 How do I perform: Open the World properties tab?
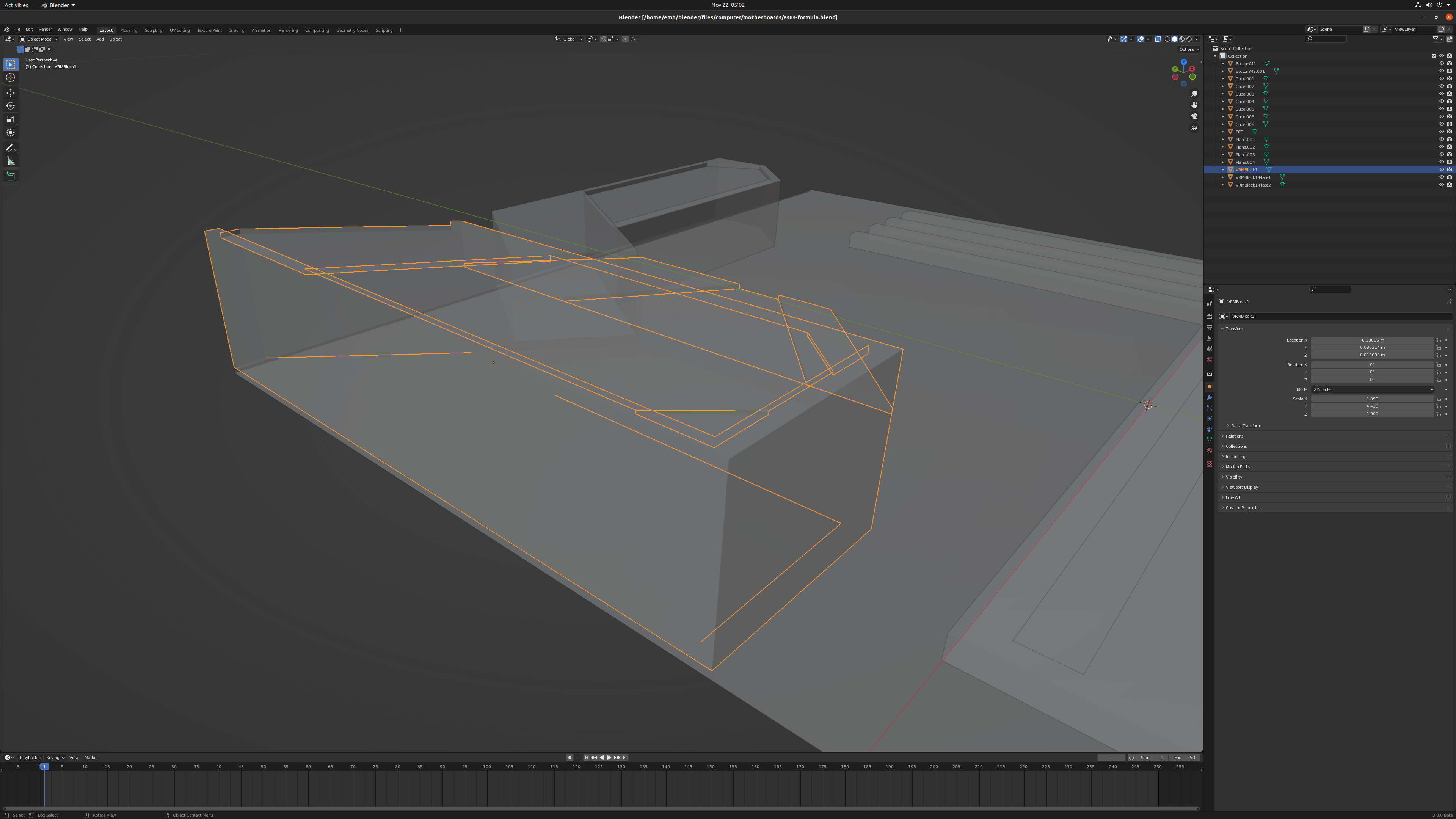coord(1210,359)
